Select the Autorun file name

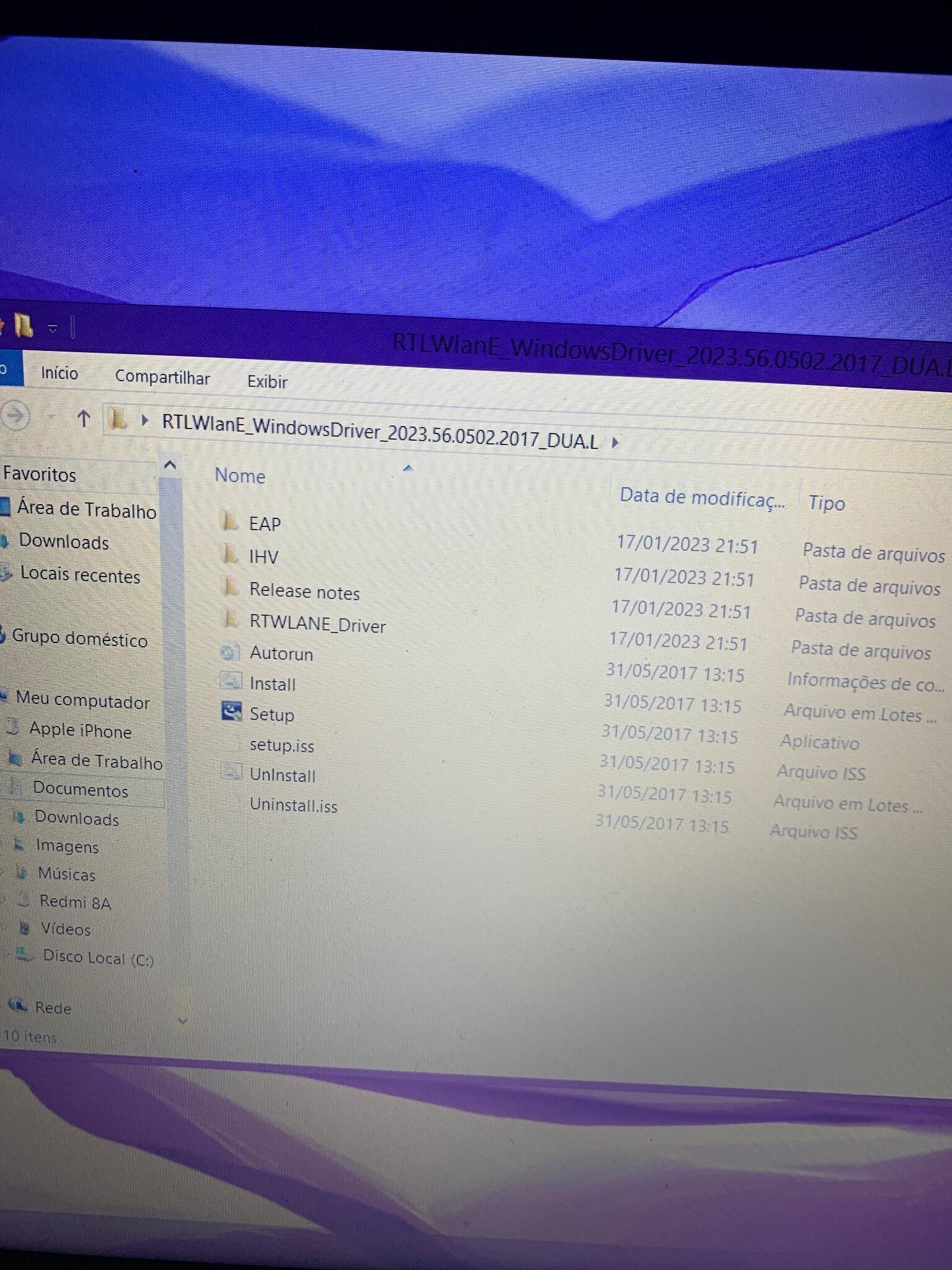point(281,654)
